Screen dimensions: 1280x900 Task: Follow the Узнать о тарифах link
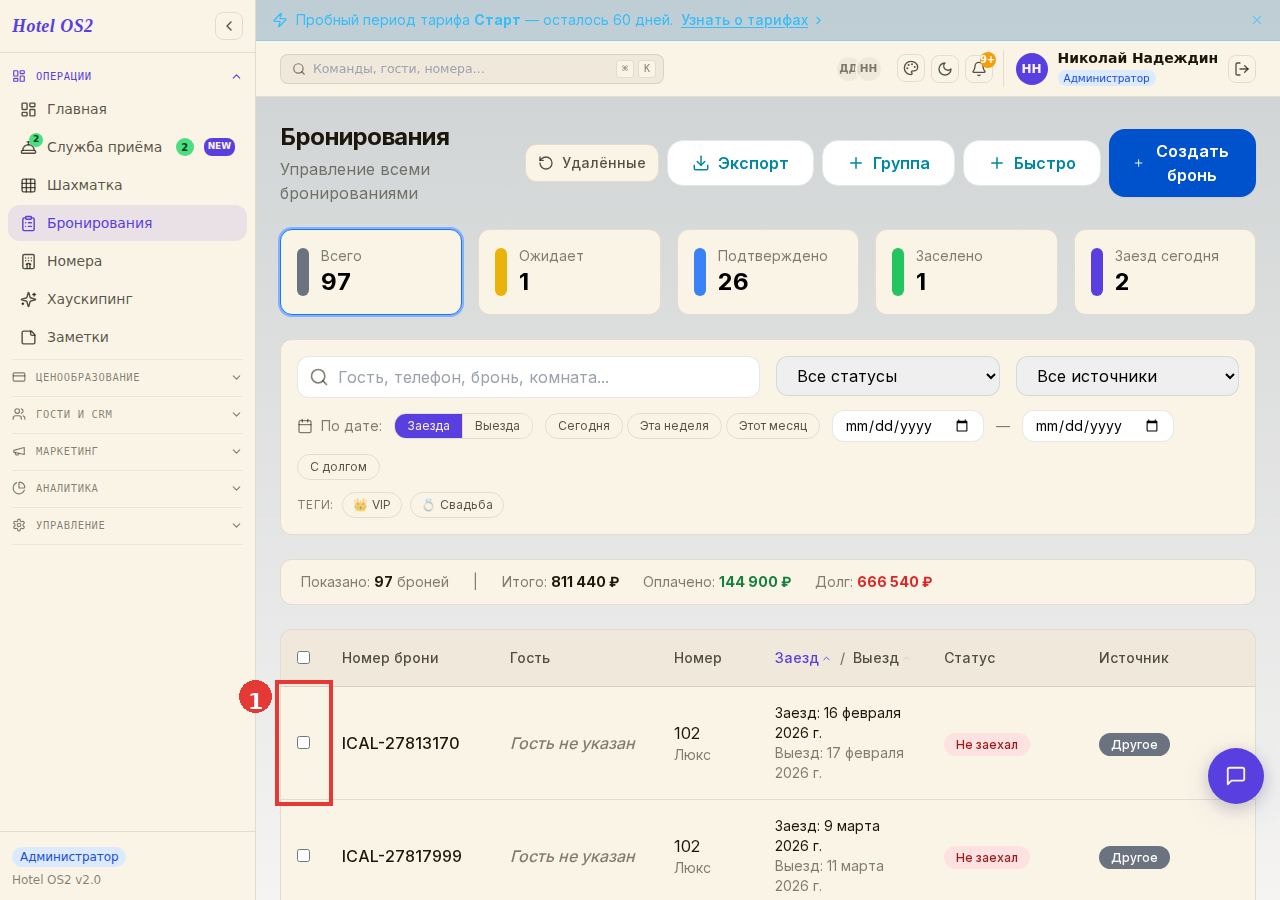(x=744, y=20)
